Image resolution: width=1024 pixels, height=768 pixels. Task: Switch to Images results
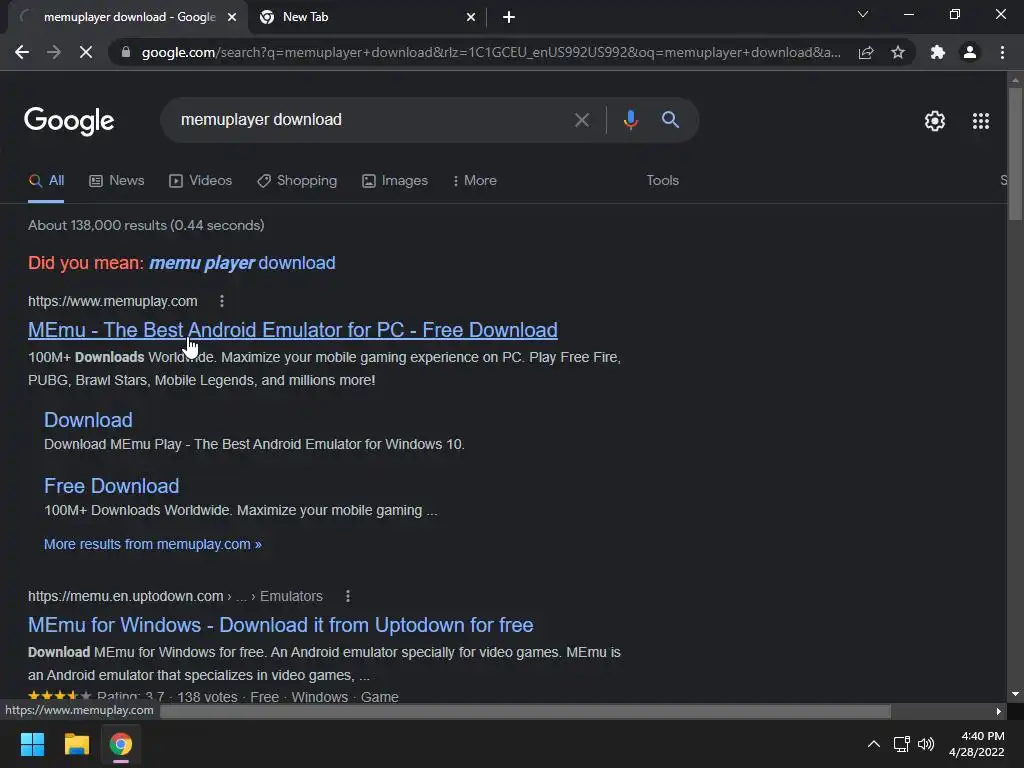point(395,181)
